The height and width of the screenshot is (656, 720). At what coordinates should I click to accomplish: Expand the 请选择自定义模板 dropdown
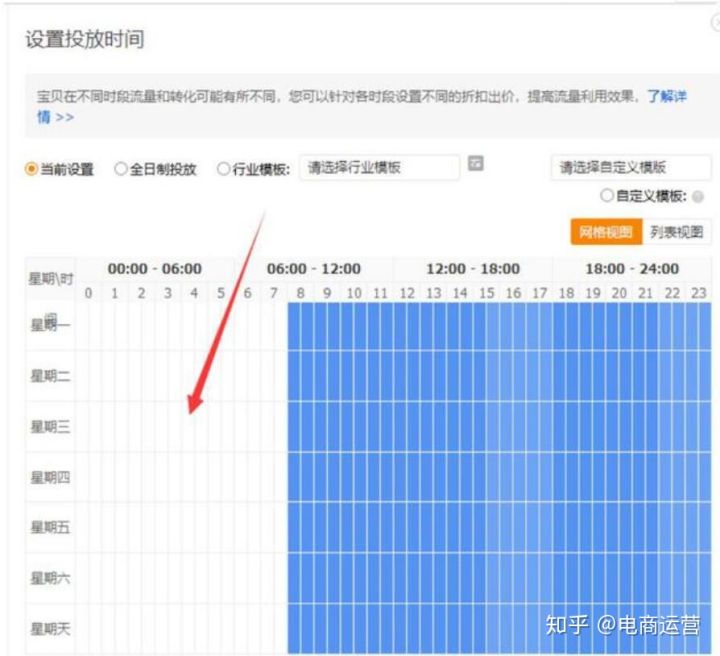pos(631,168)
